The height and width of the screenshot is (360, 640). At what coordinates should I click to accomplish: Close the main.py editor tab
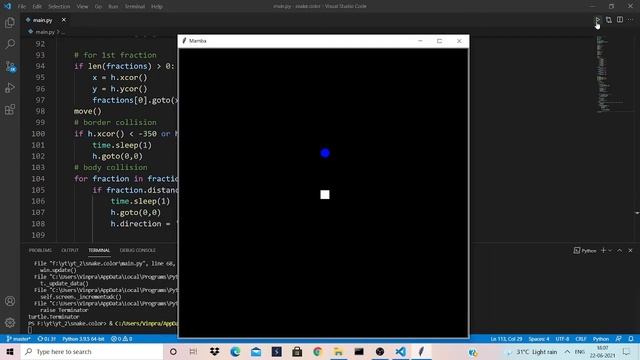(64, 20)
